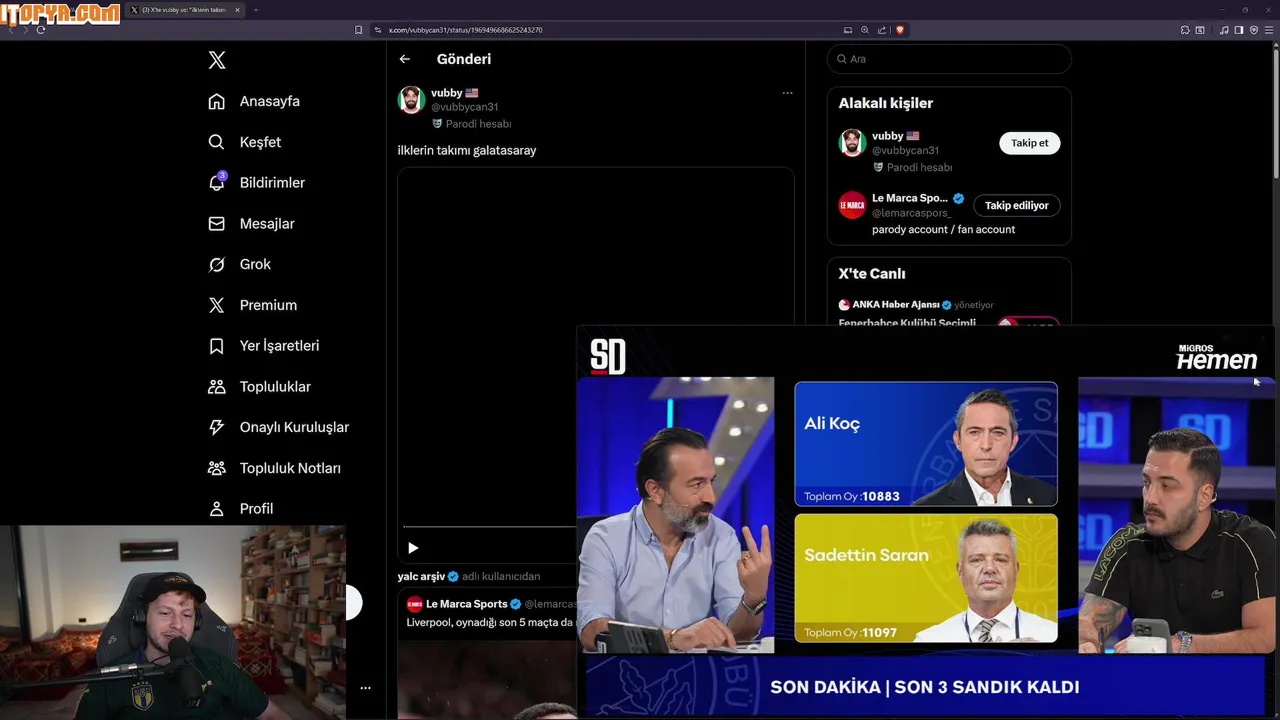Open Grok icon in sidebar
Viewport: 1280px width, 720px height.
(216, 264)
